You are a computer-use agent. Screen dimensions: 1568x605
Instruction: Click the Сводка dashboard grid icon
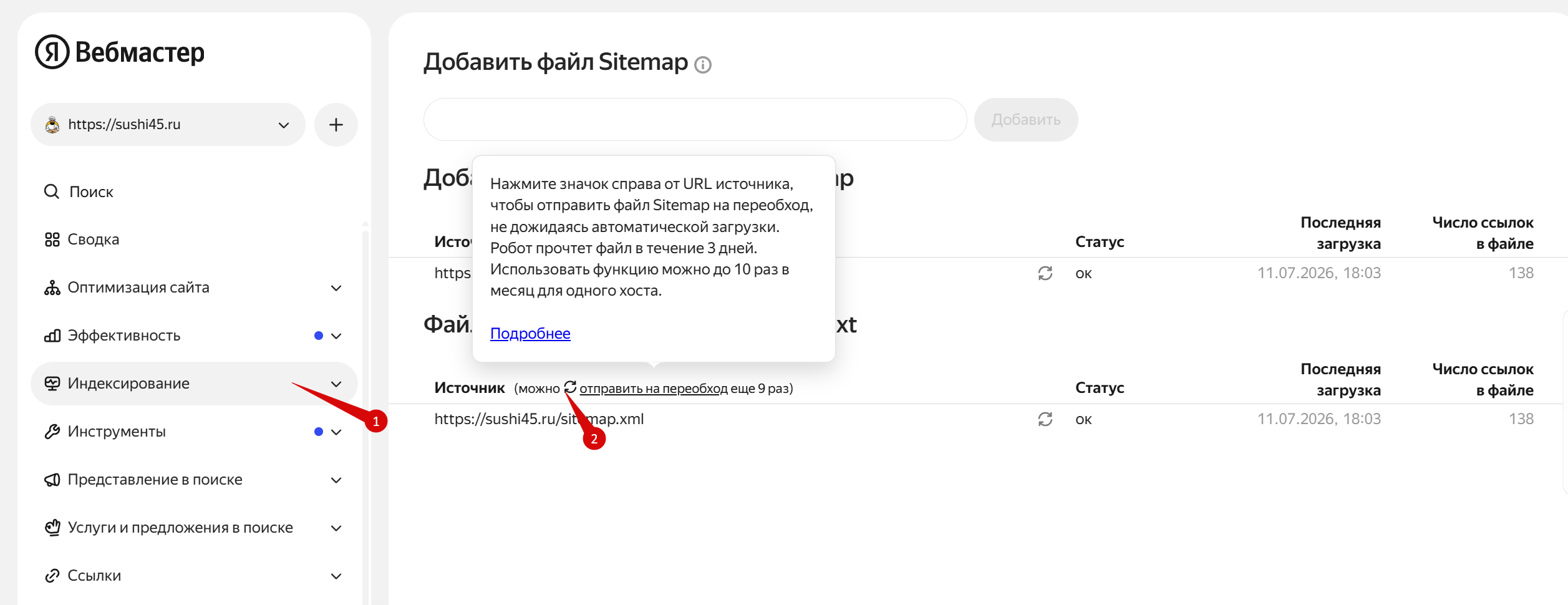coord(52,240)
